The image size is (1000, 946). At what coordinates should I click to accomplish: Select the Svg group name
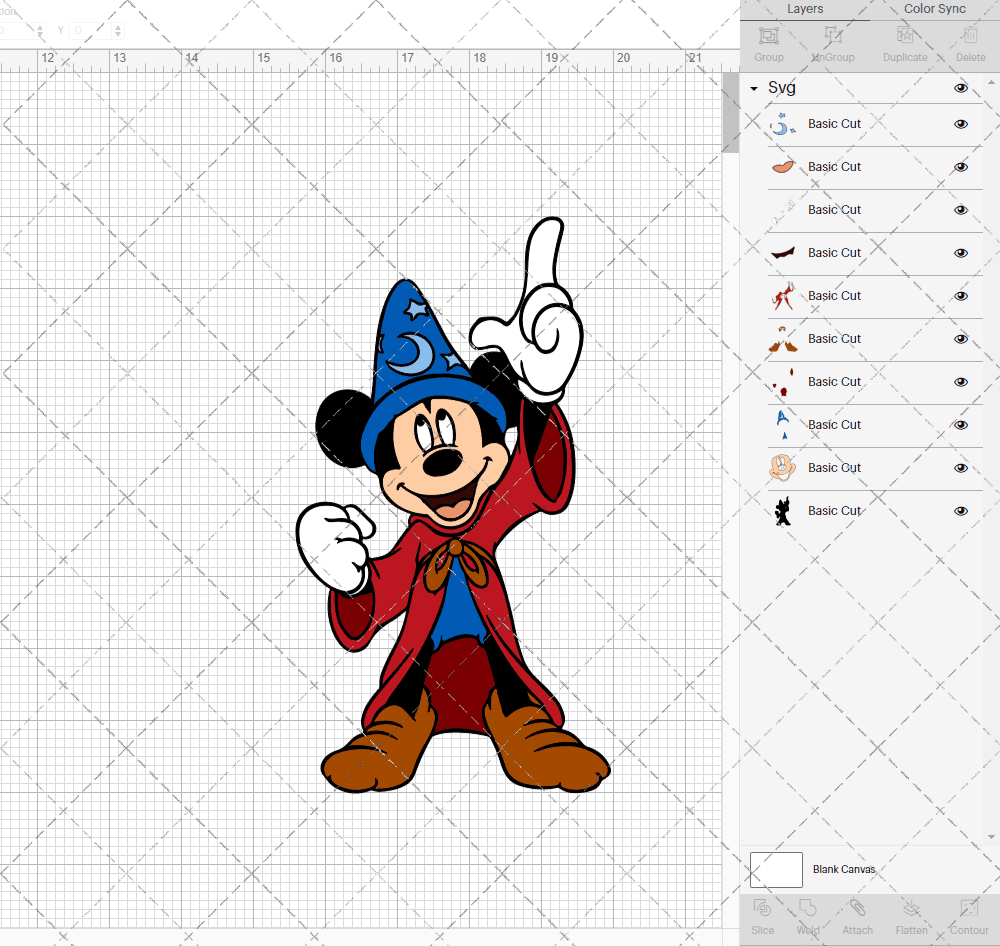781,87
